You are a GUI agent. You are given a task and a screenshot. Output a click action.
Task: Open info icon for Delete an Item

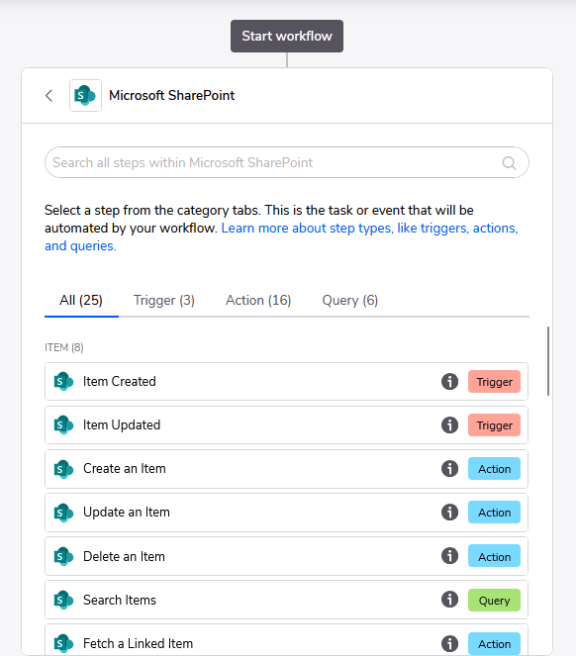tap(450, 556)
